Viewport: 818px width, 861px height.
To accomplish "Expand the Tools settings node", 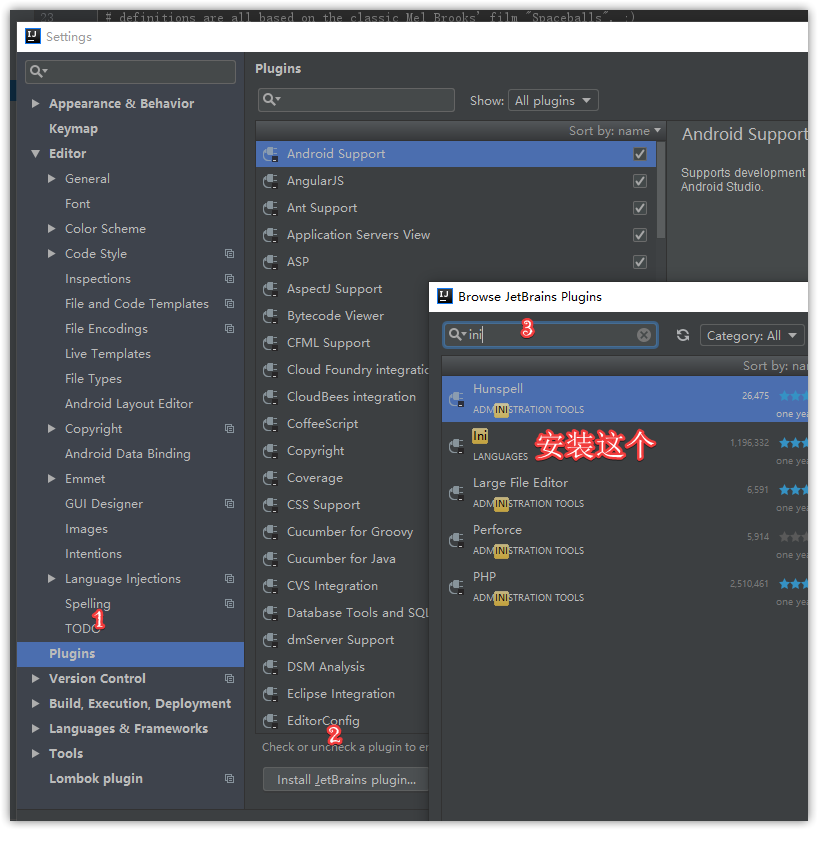I will [35, 754].
